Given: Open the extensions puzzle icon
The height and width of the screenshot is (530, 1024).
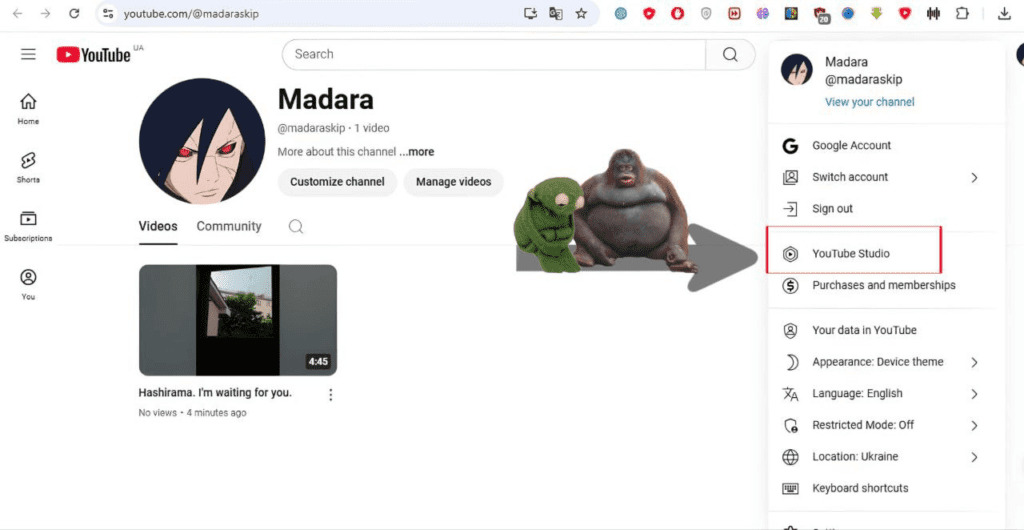Looking at the screenshot, I should [x=962, y=13].
